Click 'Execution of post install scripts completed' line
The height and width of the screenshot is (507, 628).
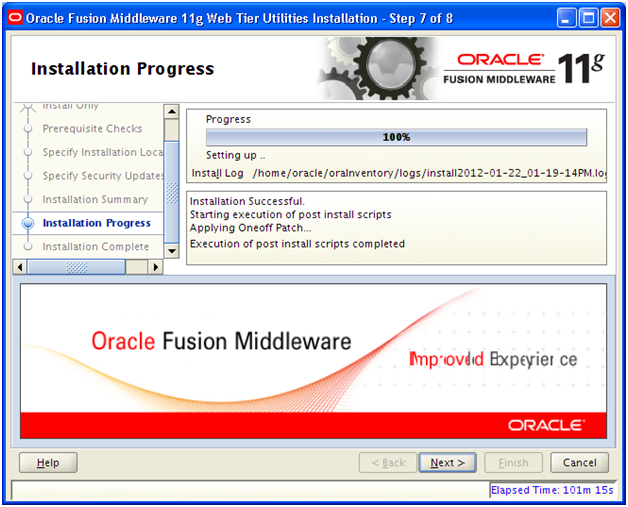coord(297,244)
